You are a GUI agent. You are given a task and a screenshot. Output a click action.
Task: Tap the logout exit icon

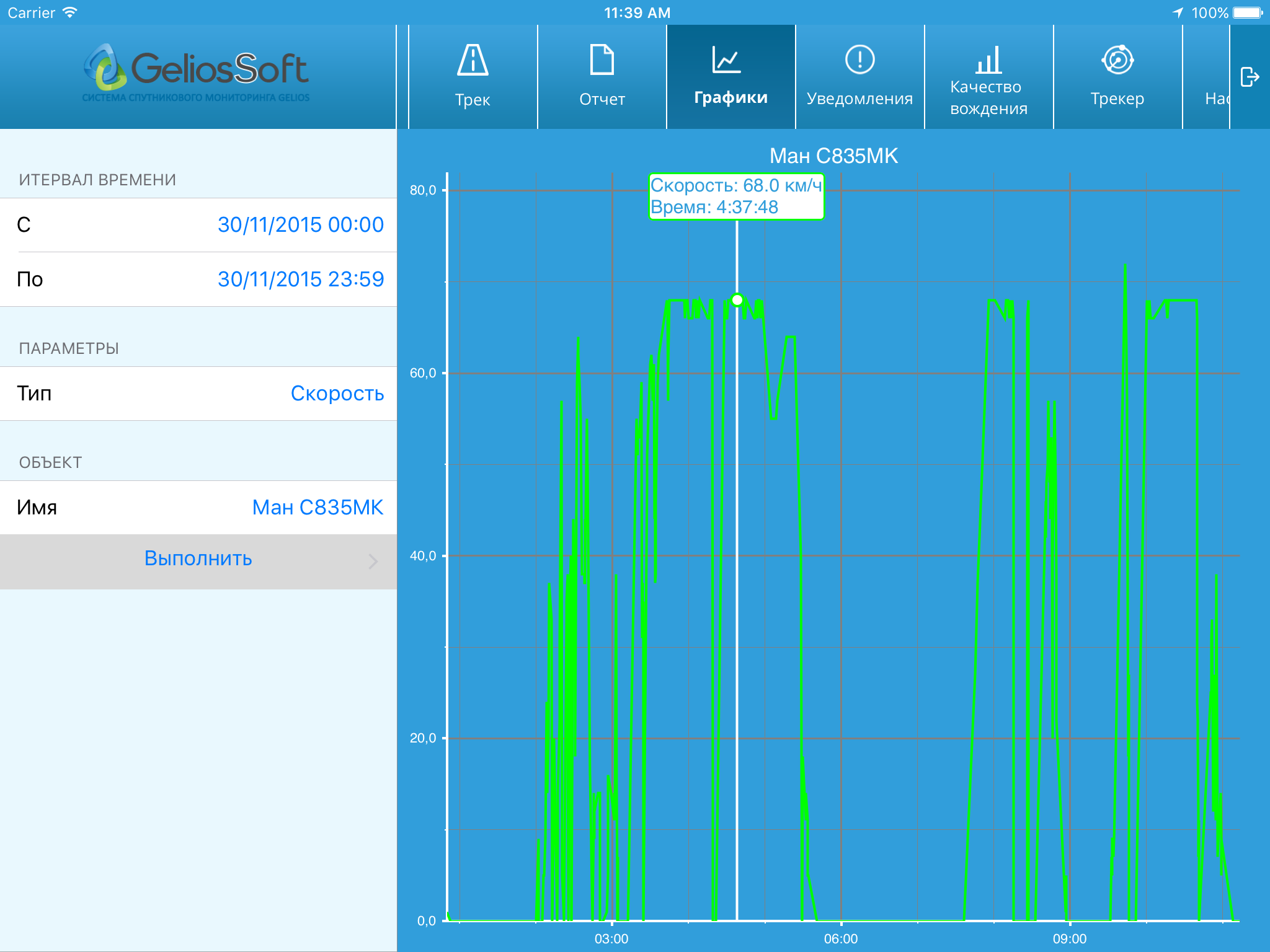1250,77
